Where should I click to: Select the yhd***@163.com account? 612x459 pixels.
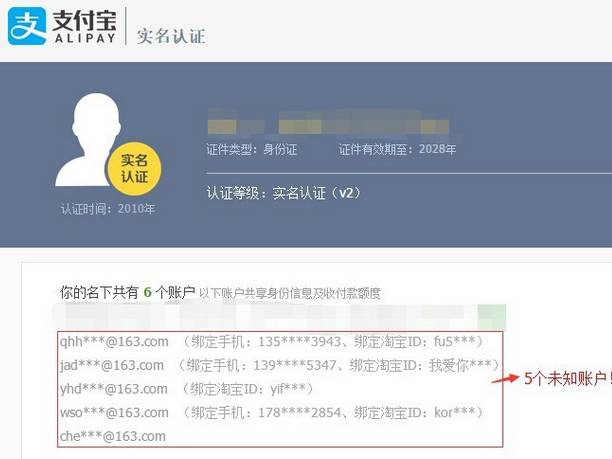pyautogui.click(x=114, y=389)
